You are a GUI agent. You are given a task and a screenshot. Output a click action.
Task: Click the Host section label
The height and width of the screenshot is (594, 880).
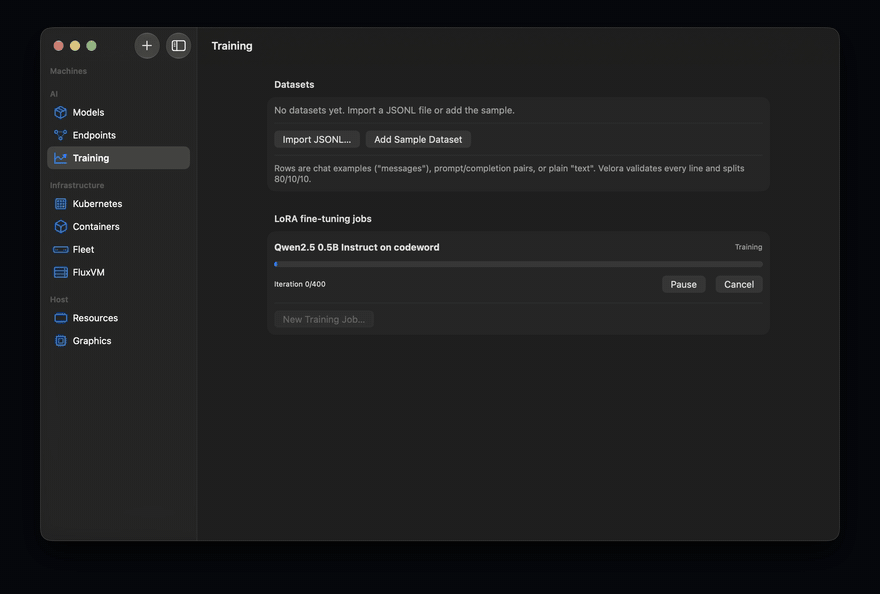(59, 300)
